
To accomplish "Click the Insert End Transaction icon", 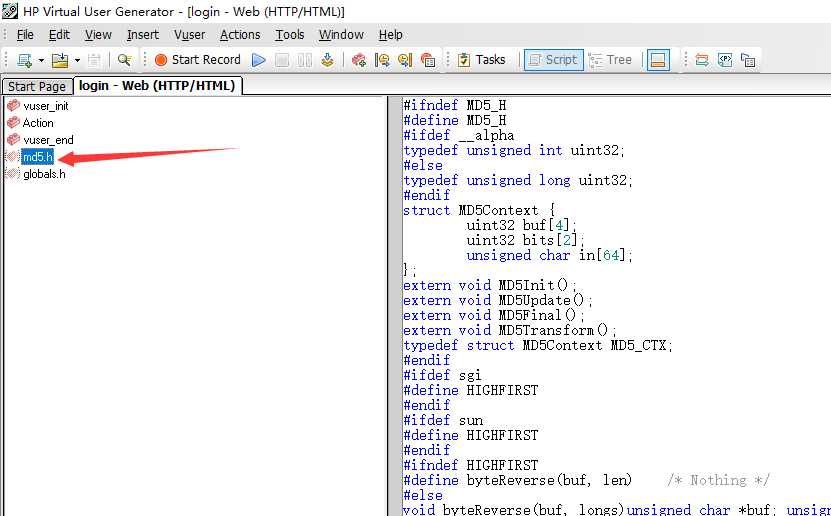I will pos(405,60).
